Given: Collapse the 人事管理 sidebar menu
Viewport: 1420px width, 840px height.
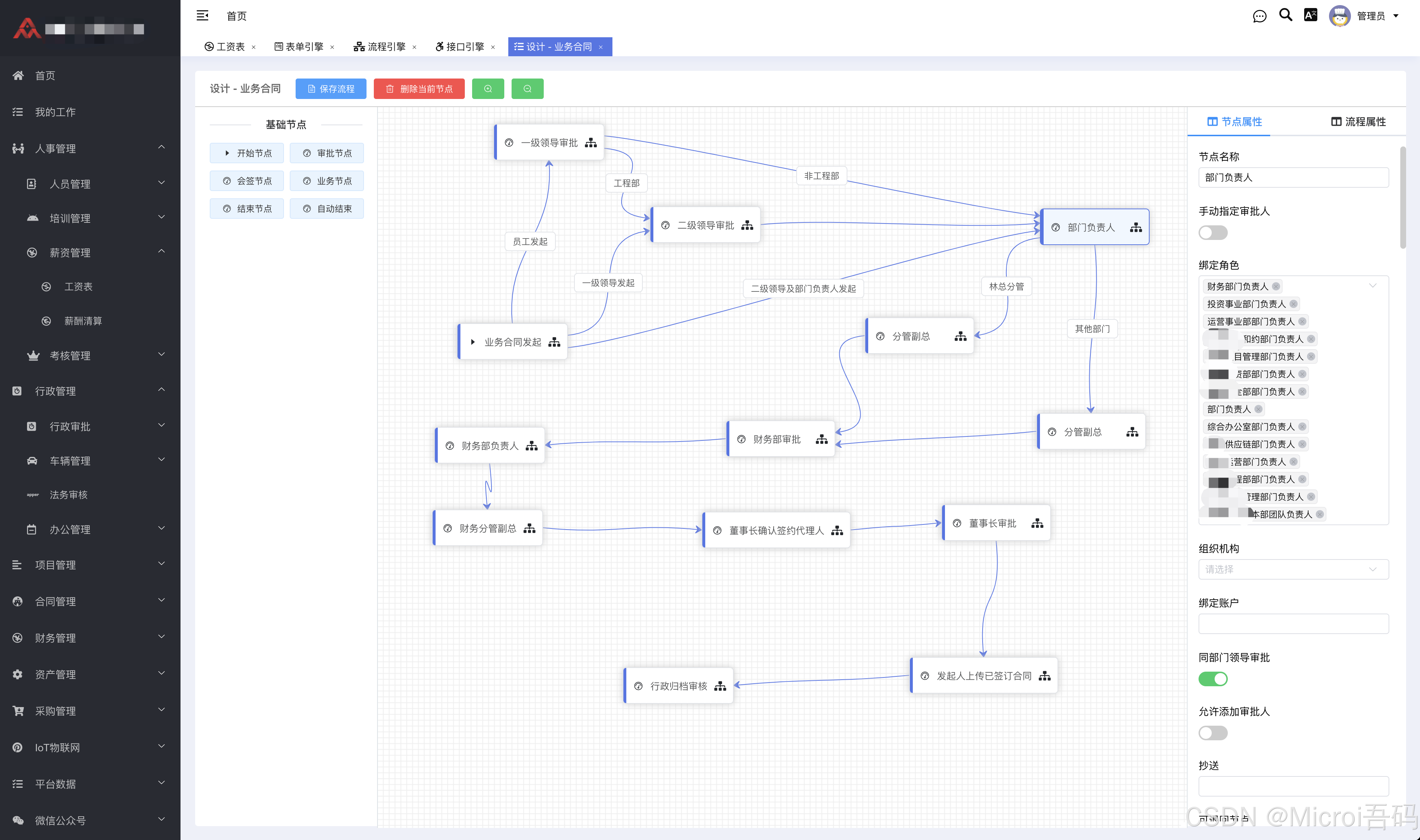Looking at the screenshot, I should [90, 148].
